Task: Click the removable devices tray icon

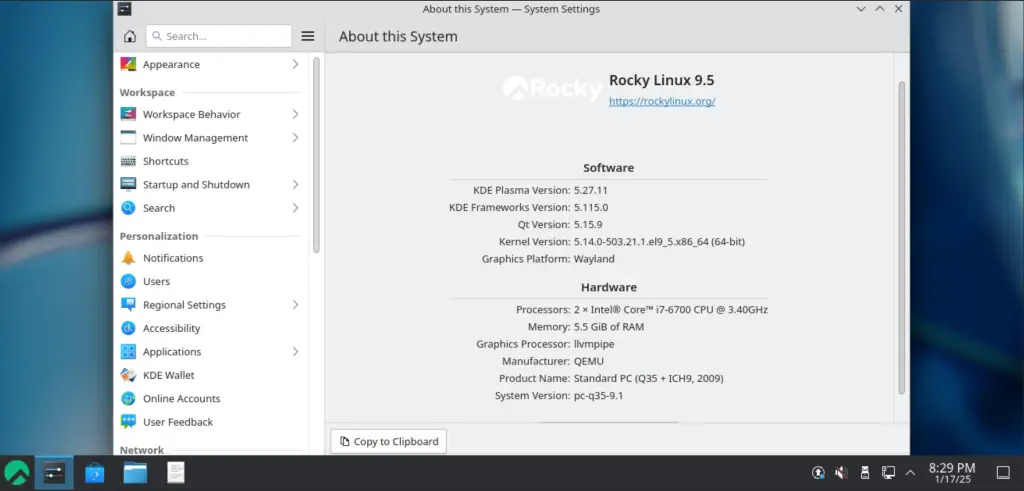Action: pos(865,472)
